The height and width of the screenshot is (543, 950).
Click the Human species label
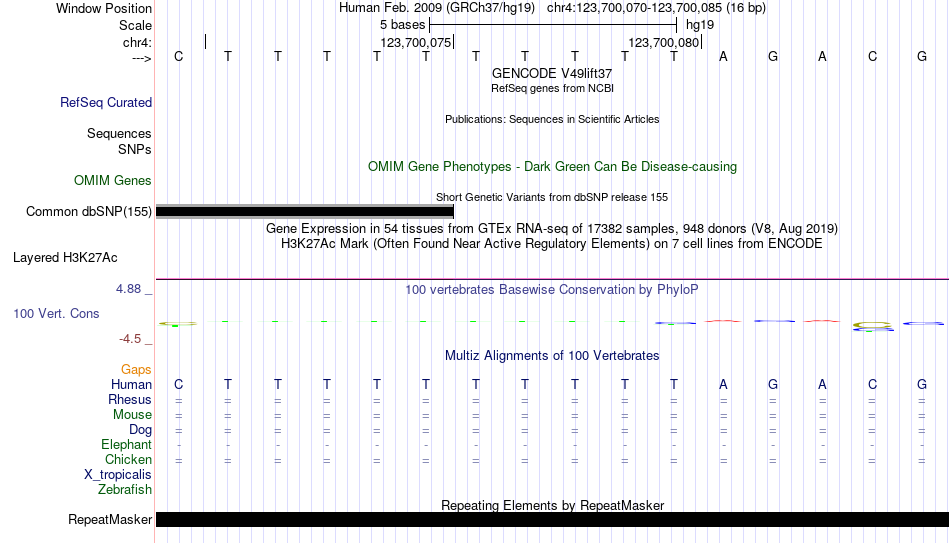(131, 384)
